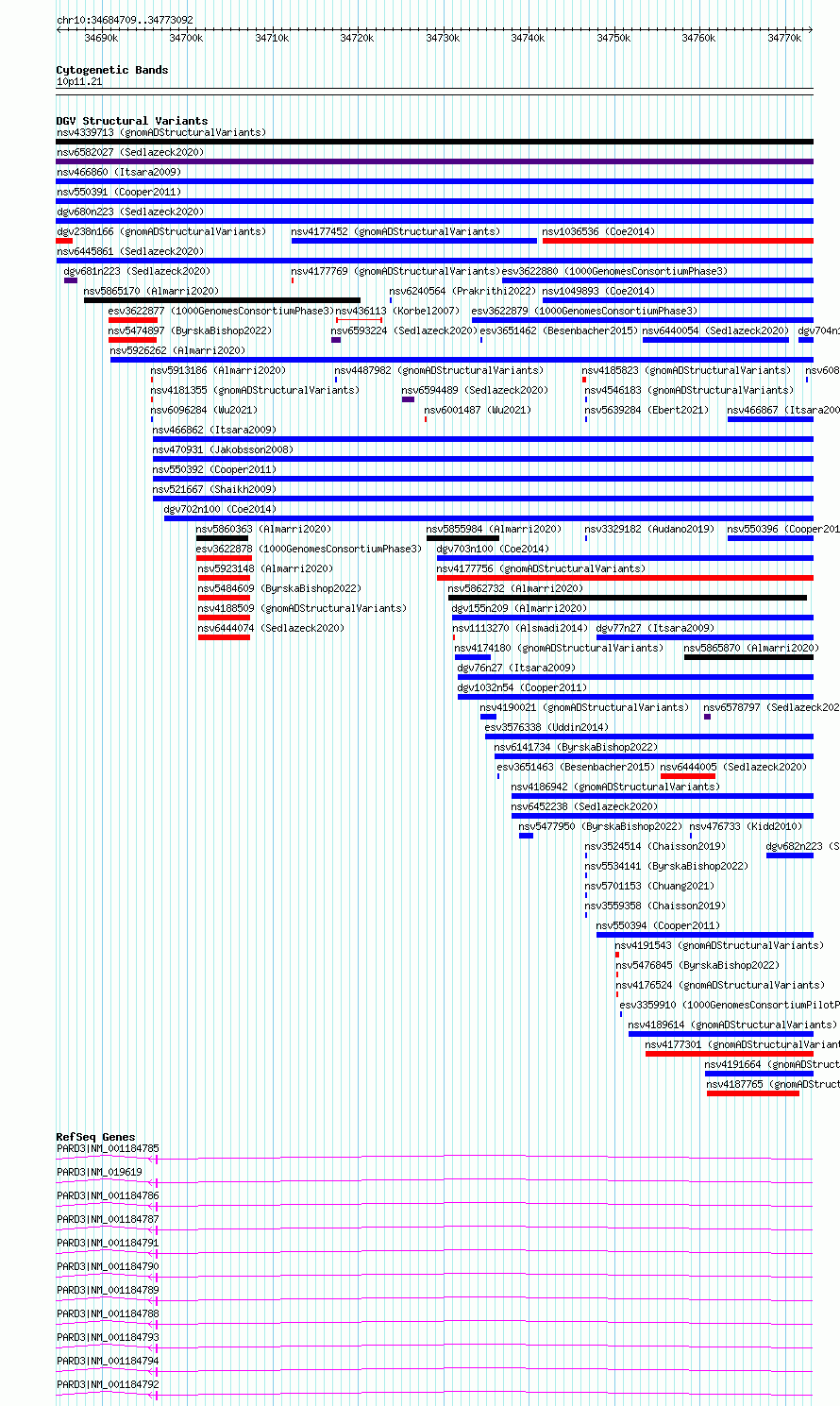Open nsv4177452 gnomAD variant label
The width and height of the screenshot is (840, 1406).
click(x=395, y=231)
